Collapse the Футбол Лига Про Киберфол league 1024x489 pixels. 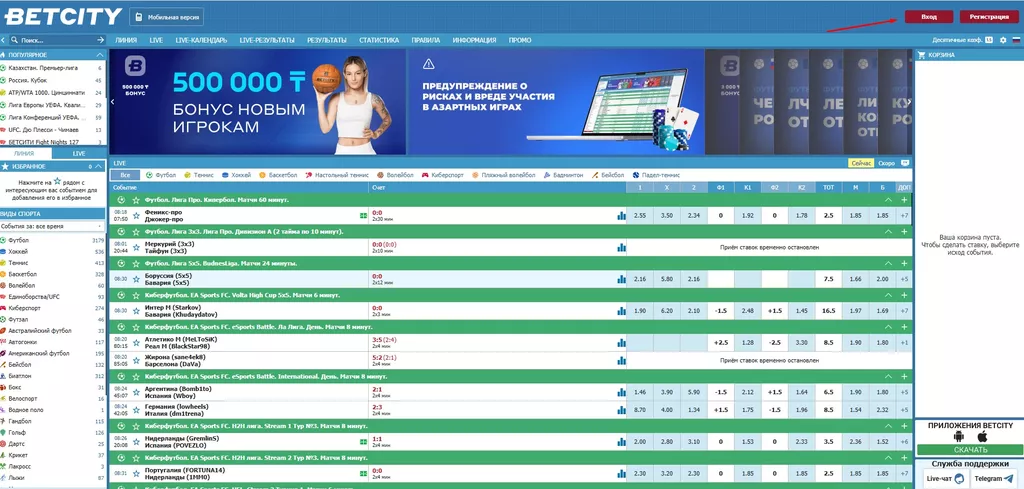(888, 200)
